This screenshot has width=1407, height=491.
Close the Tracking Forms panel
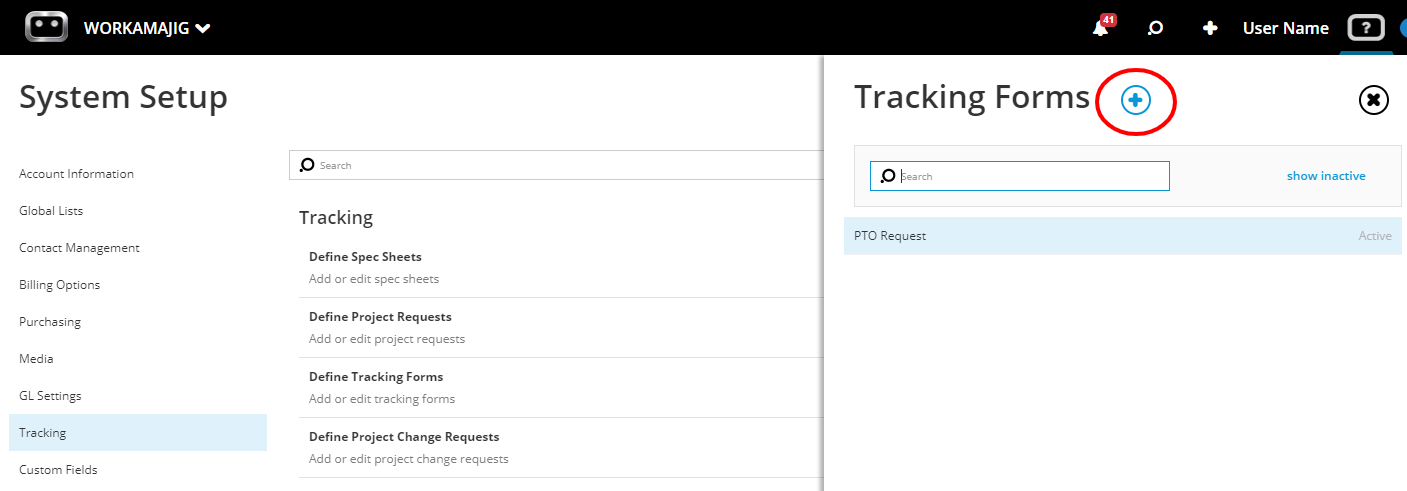(x=1374, y=99)
